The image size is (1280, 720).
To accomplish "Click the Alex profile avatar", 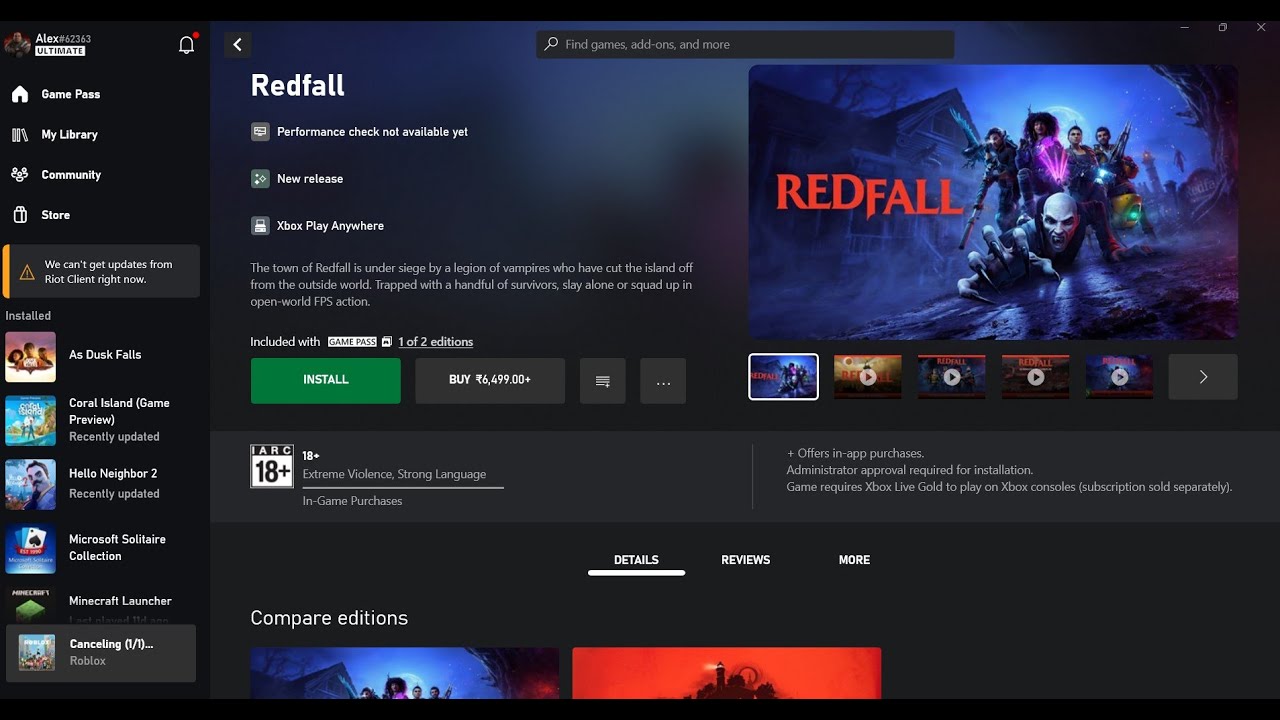I will pyautogui.click(x=18, y=44).
